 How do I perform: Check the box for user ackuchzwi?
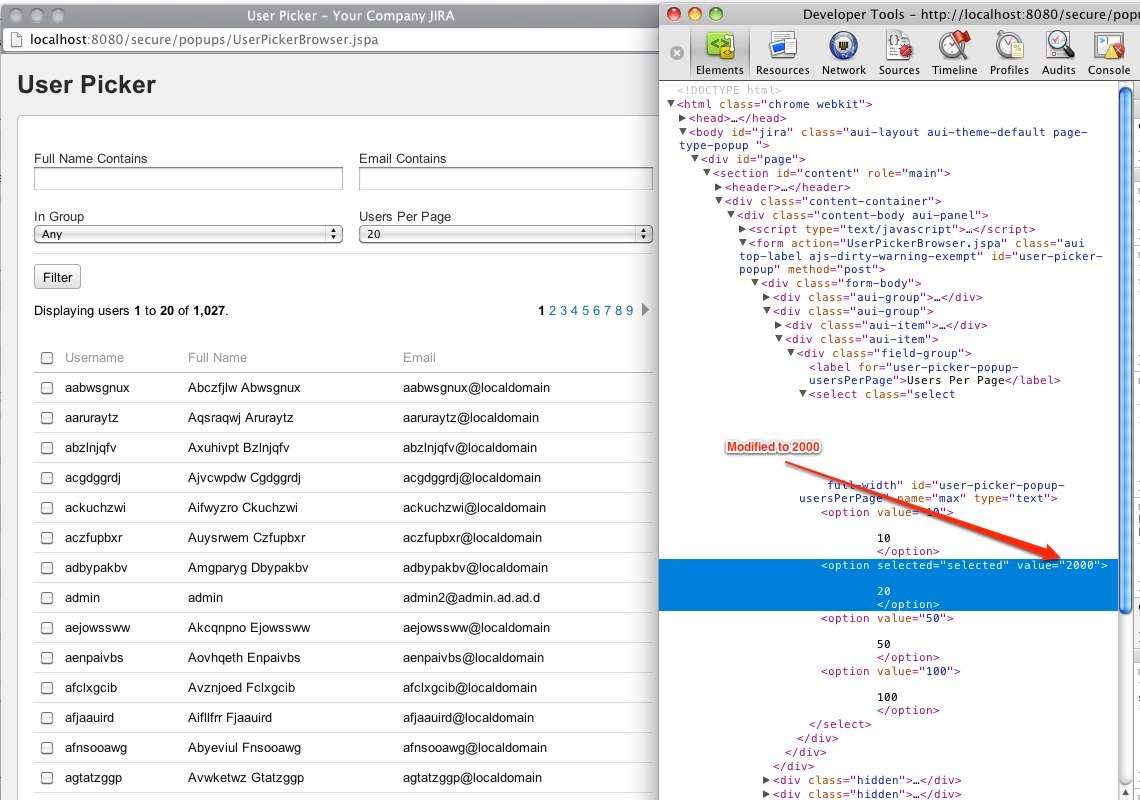coord(47,508)
